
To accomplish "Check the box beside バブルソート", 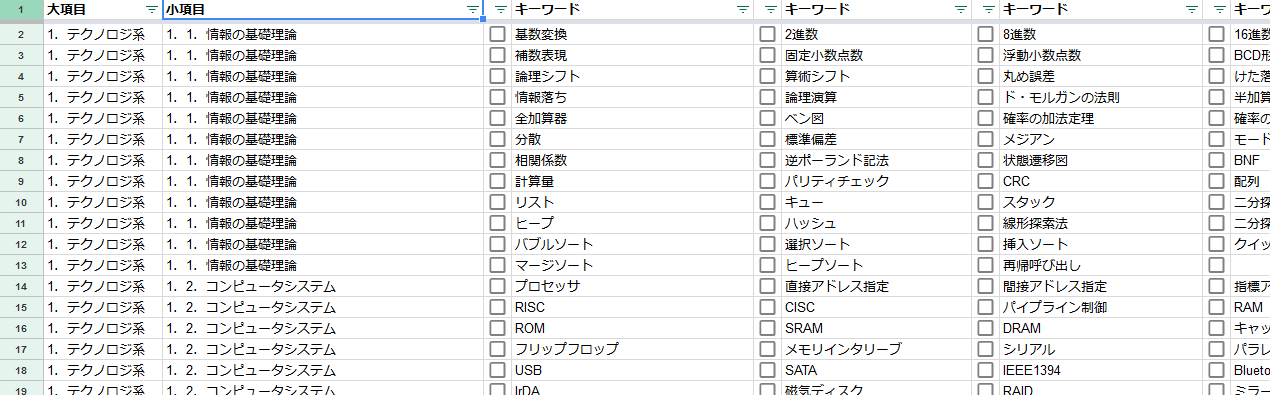I will point(497,244).
